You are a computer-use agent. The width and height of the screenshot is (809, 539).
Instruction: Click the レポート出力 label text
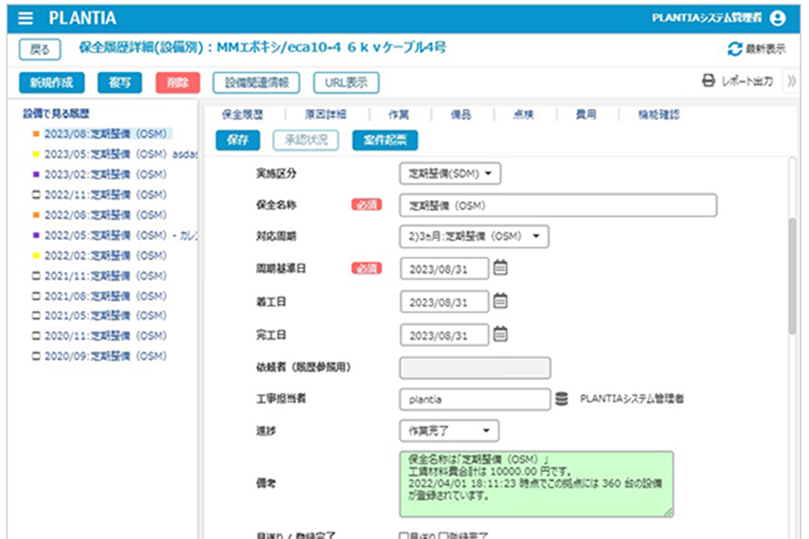(x=747, y=81)
